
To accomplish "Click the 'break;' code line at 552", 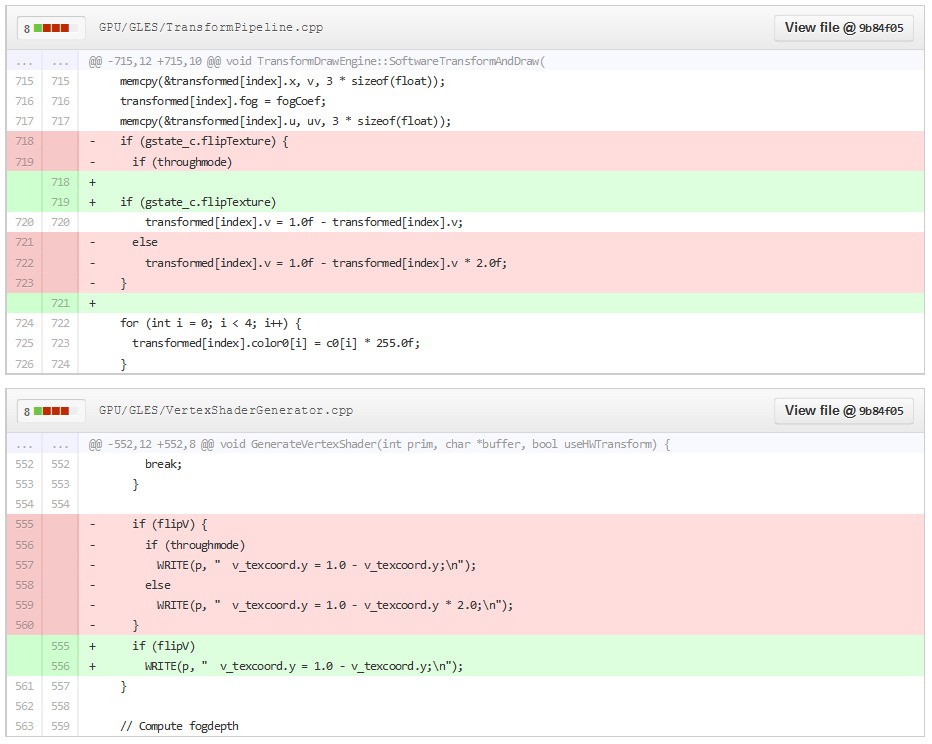I will pyautogui.click(x=164, y=465).
